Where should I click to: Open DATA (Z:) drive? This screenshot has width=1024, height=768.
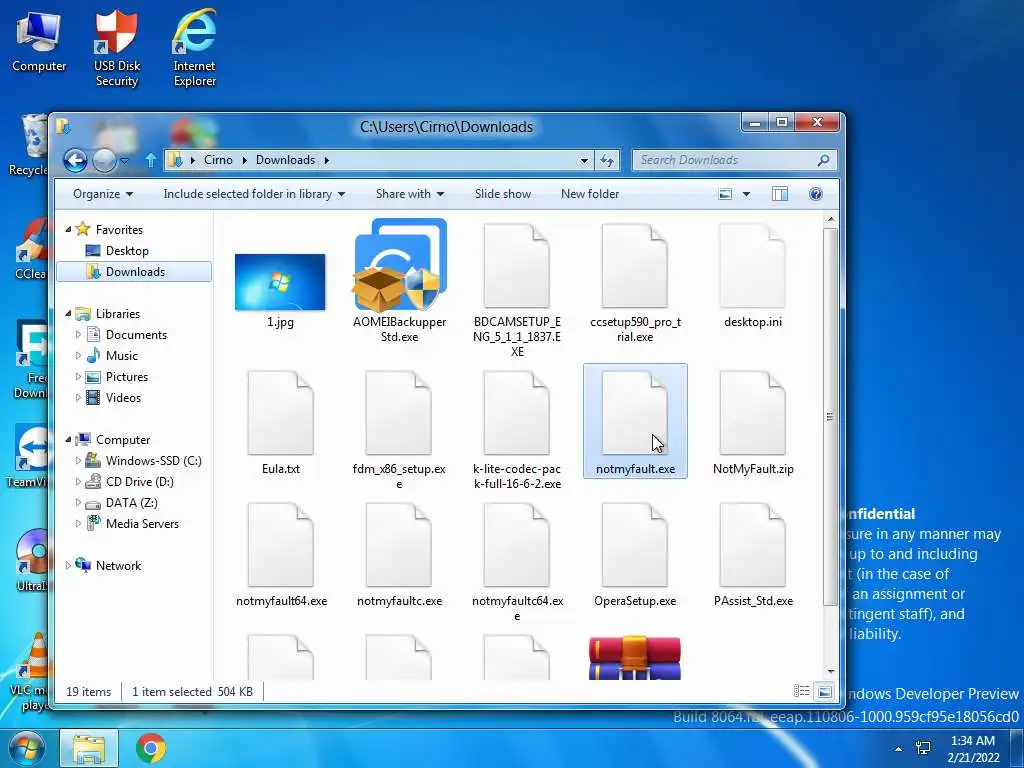(131, 503)
